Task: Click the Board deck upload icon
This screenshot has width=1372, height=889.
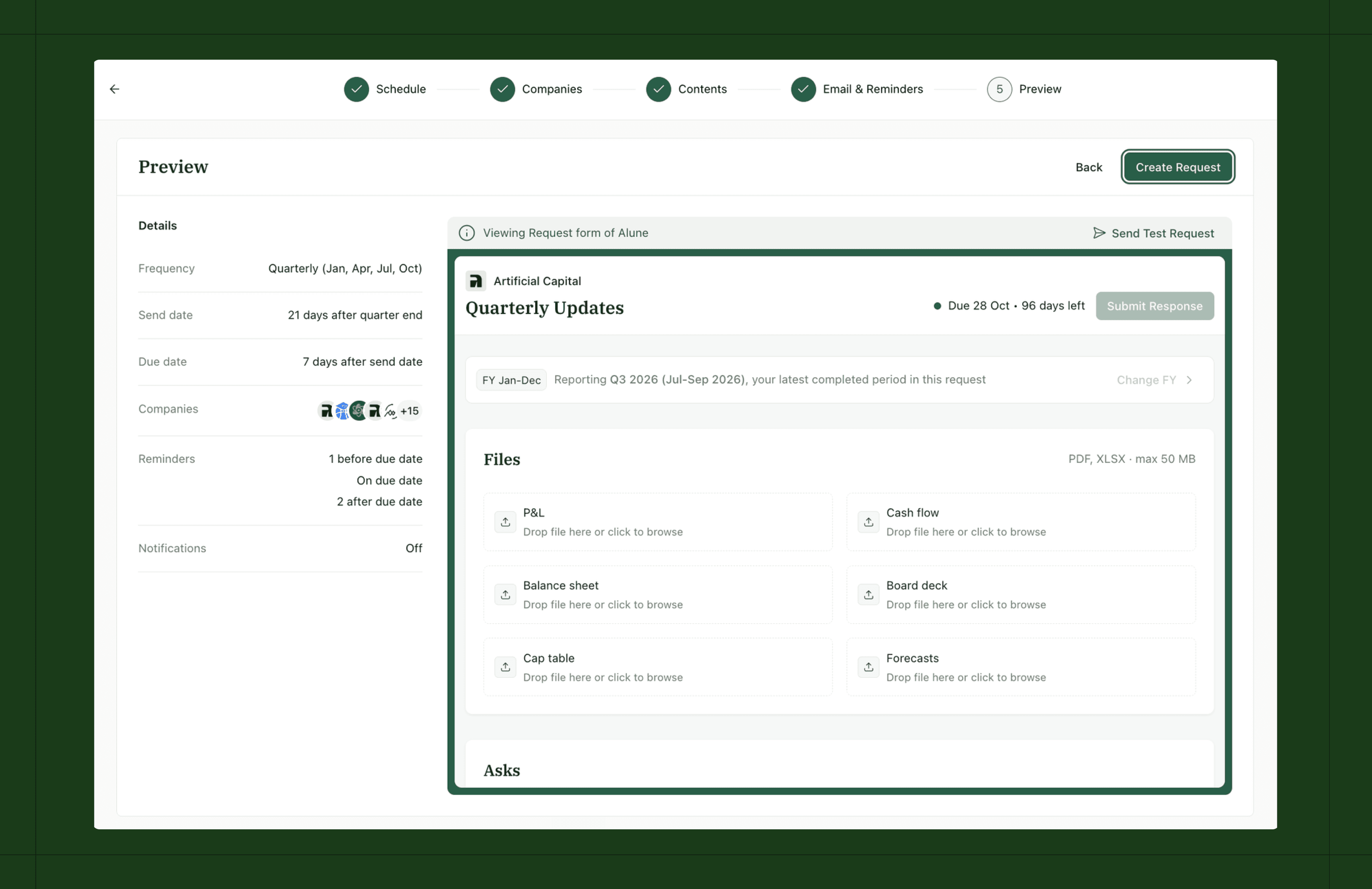Action: [868, 595]
